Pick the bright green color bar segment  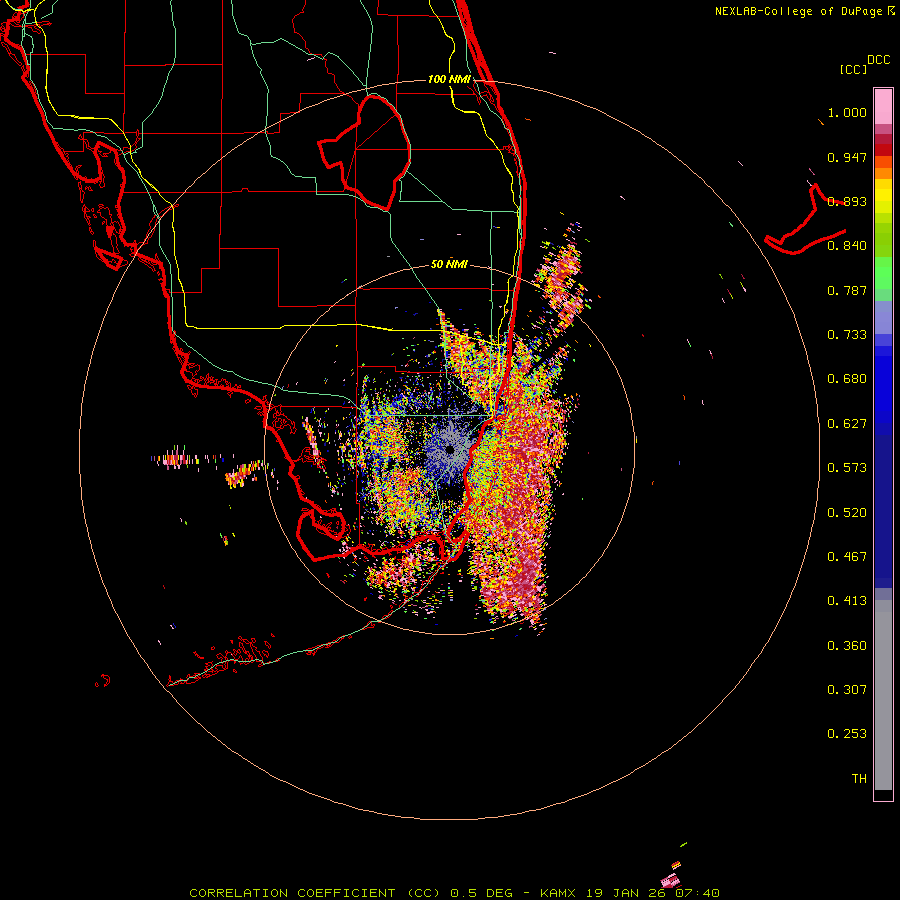[x=883, y=273]
